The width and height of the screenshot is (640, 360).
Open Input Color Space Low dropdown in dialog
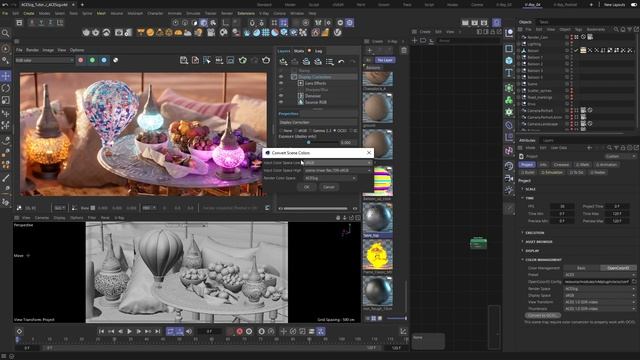(338, 162)
